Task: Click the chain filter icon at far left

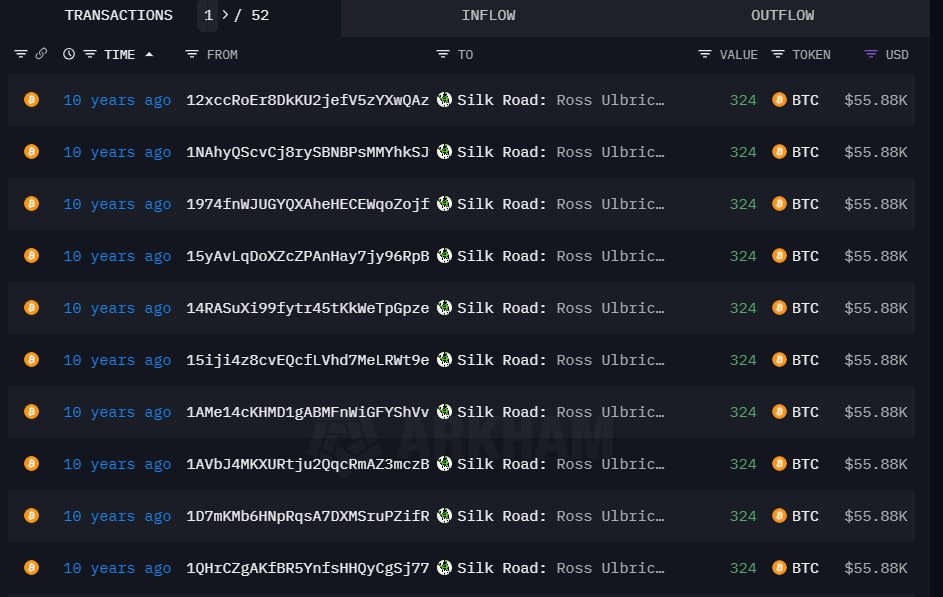Action: pos(20,54)
